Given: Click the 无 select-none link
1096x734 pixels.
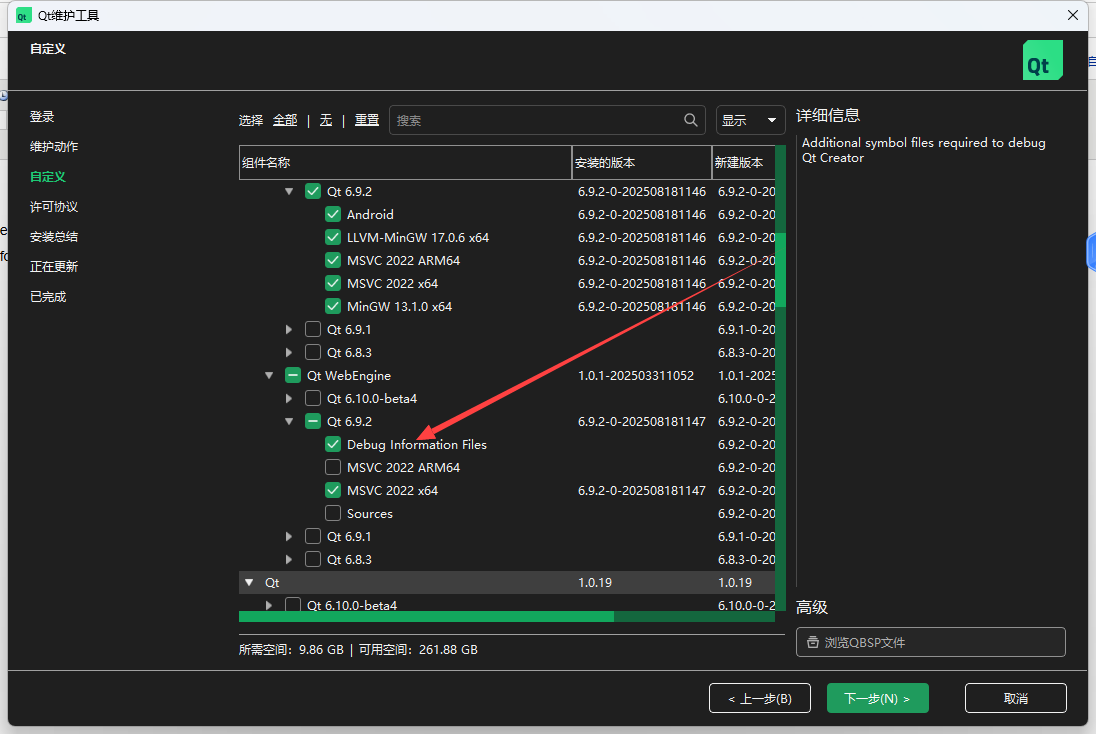Looking at the screenshot, I should (x=326, y=120).
